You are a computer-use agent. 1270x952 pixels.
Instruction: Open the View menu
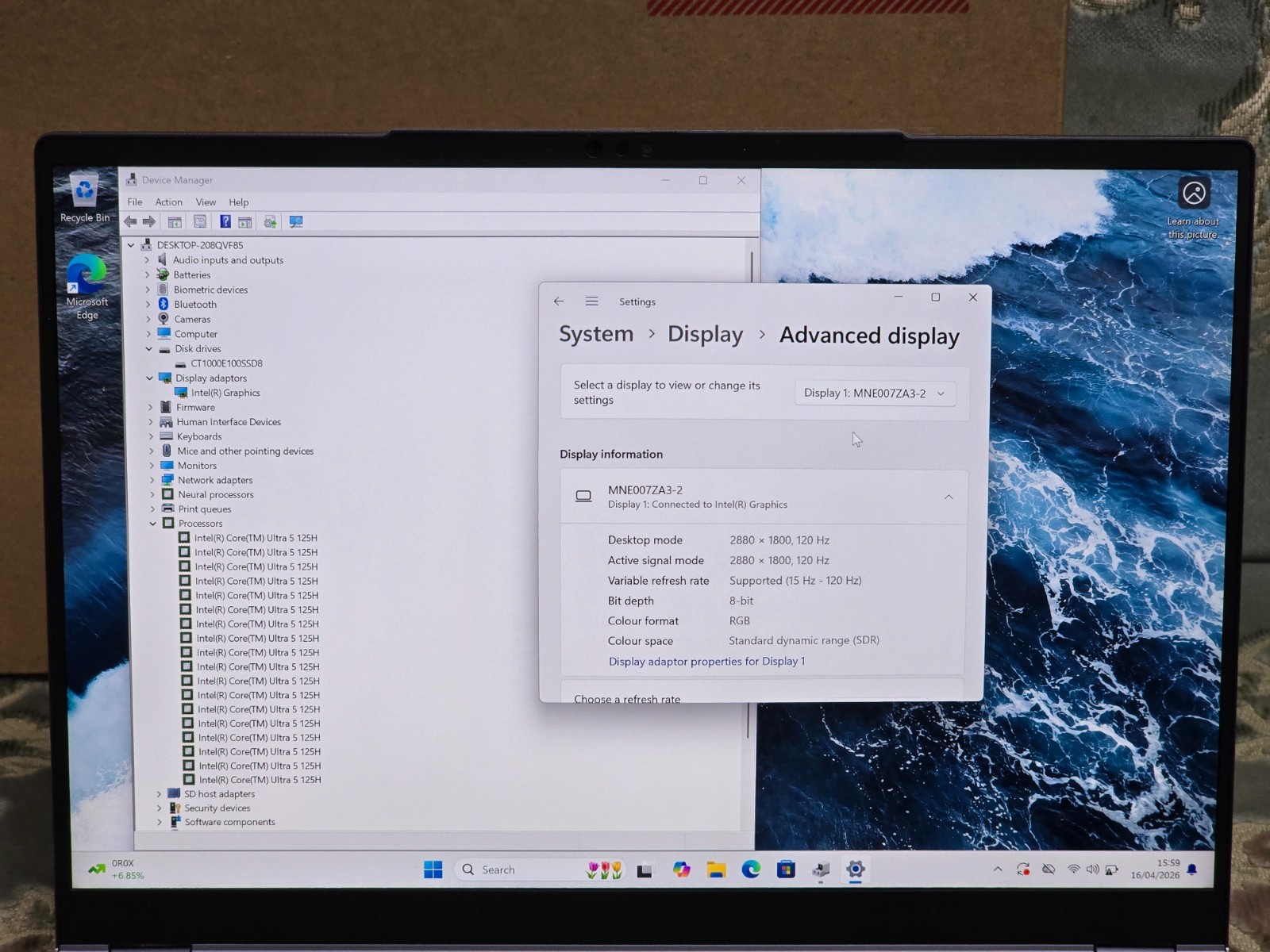[206, 202]
